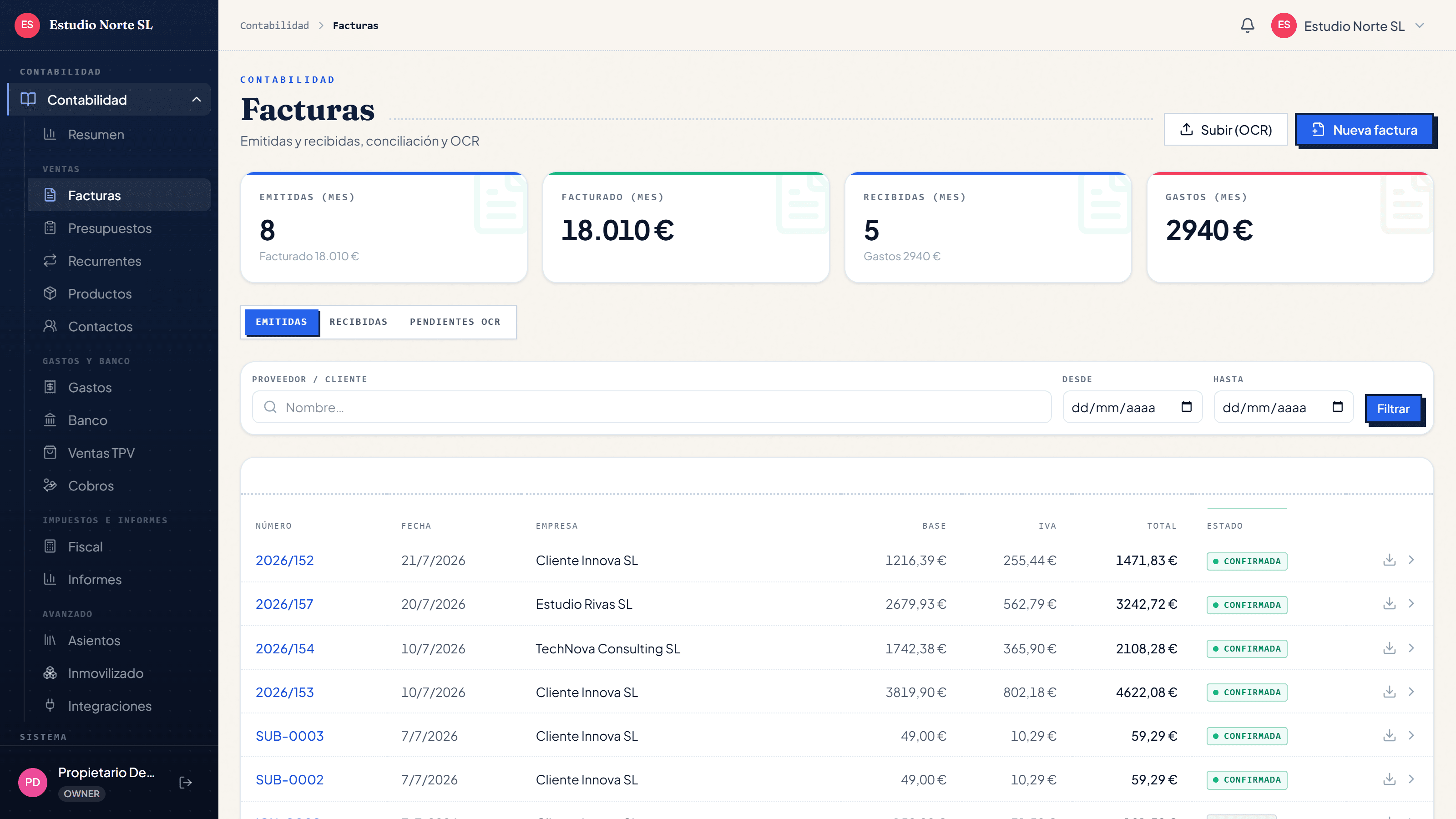Collapse the Contabilidad sidebar section
This screenshot has height=819, width=1456.
[x=196, y=100]
